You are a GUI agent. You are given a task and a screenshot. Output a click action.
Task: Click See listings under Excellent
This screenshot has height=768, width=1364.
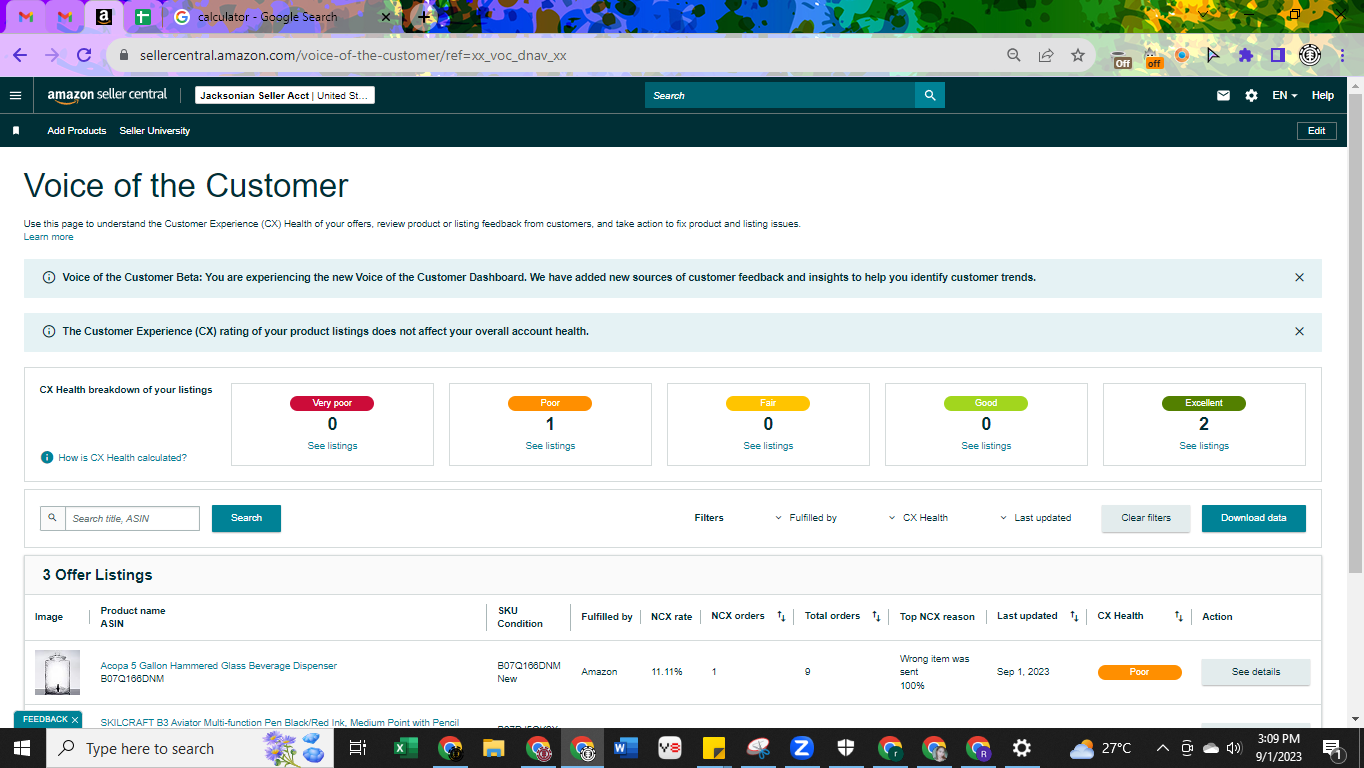[x=1205, y=446]
